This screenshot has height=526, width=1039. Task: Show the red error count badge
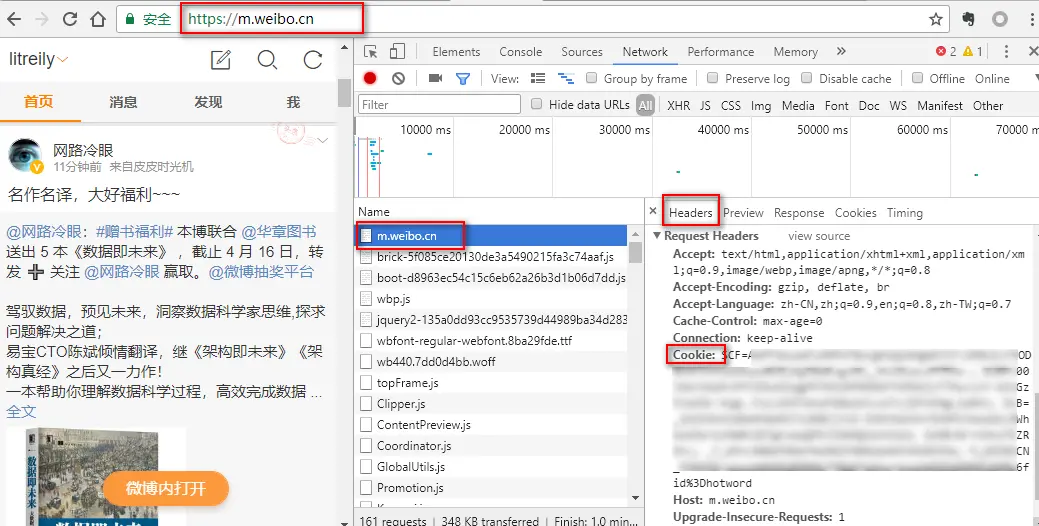[x=946, y=52]
